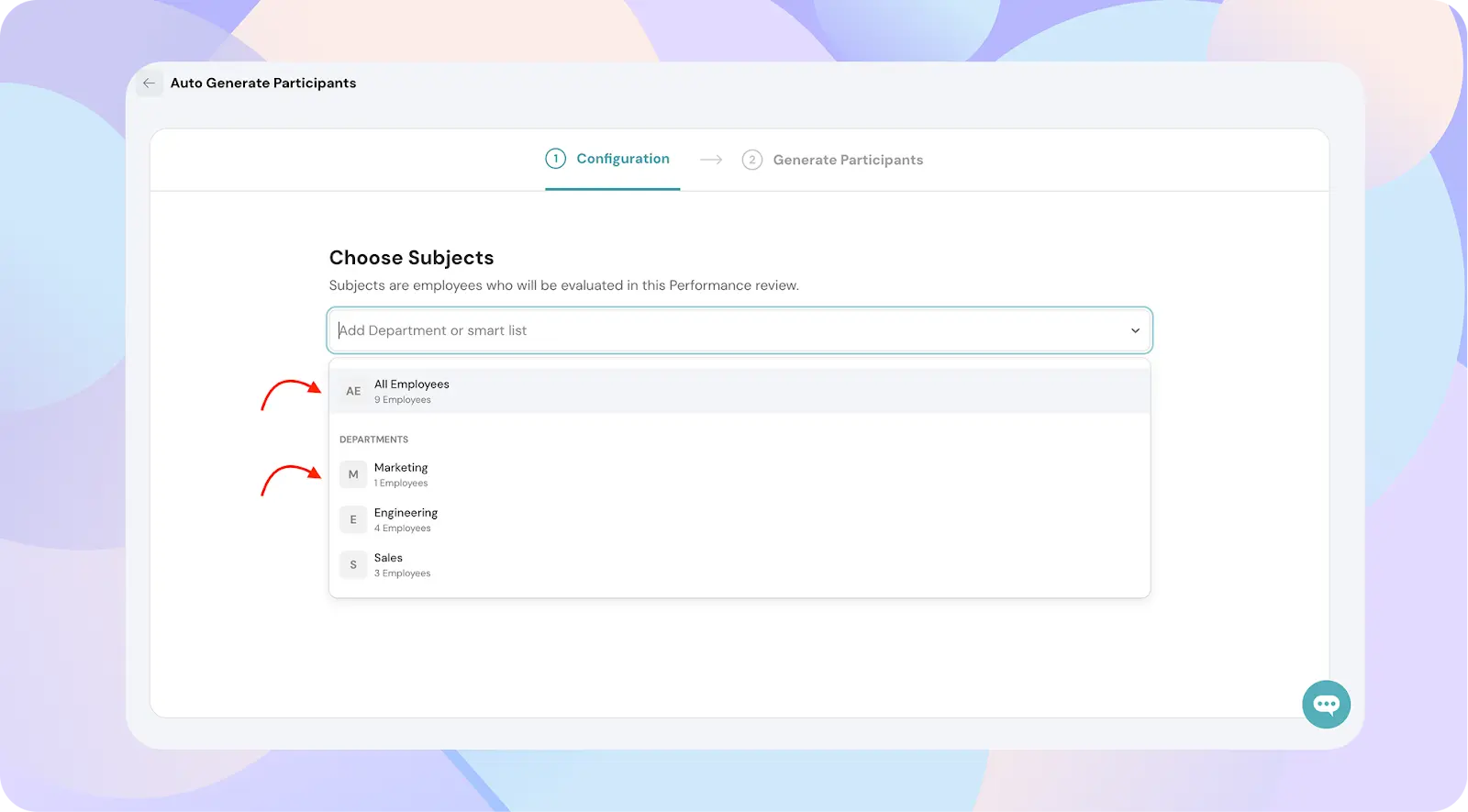Focus the Add Department or smart list field
The image size is (1468, 812).
click(x=725, y=330)
